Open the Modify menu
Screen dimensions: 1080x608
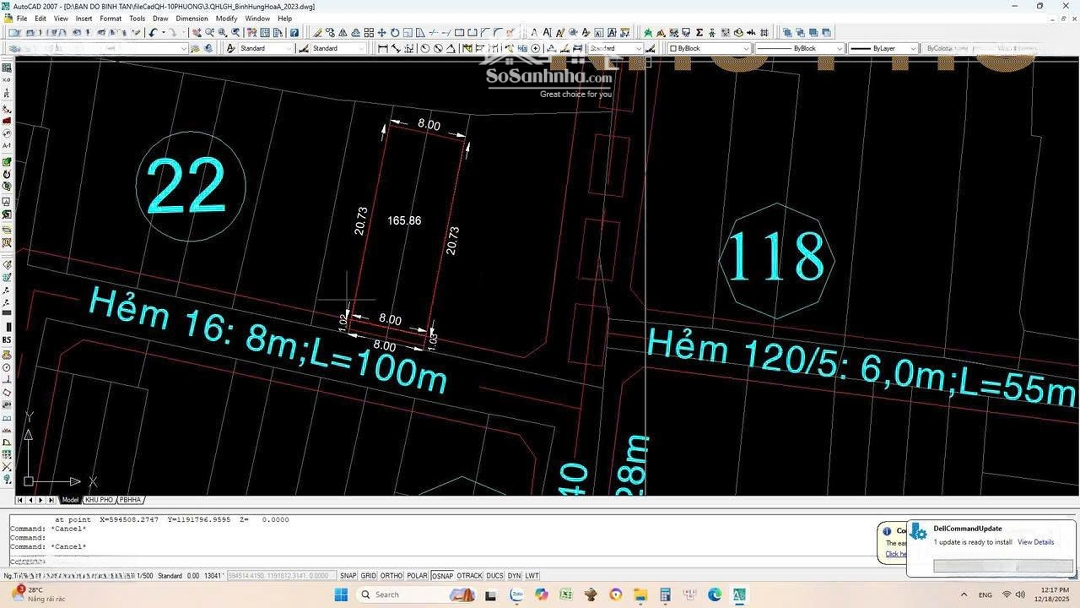[x=227, y=18]
